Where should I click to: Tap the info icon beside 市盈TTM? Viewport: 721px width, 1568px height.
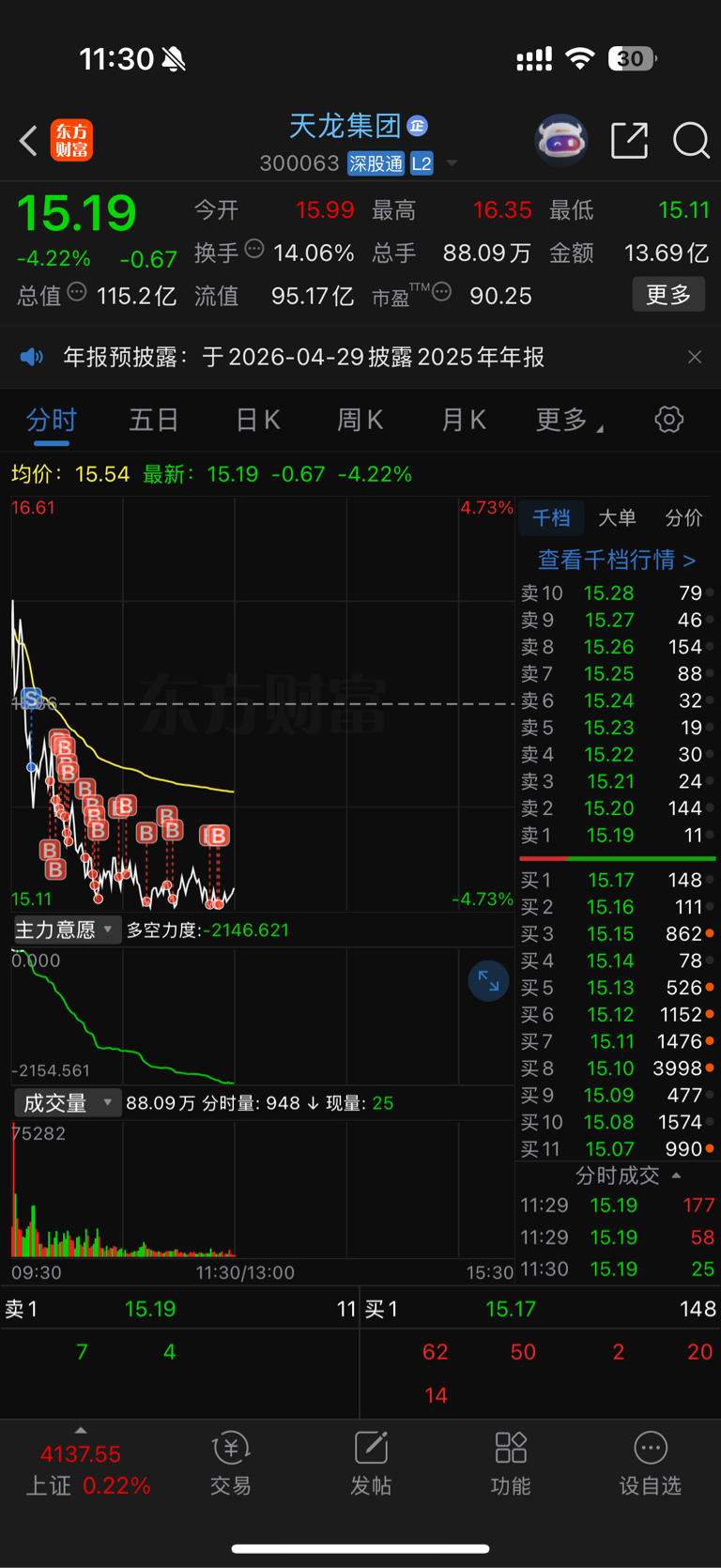coord(441,292)
